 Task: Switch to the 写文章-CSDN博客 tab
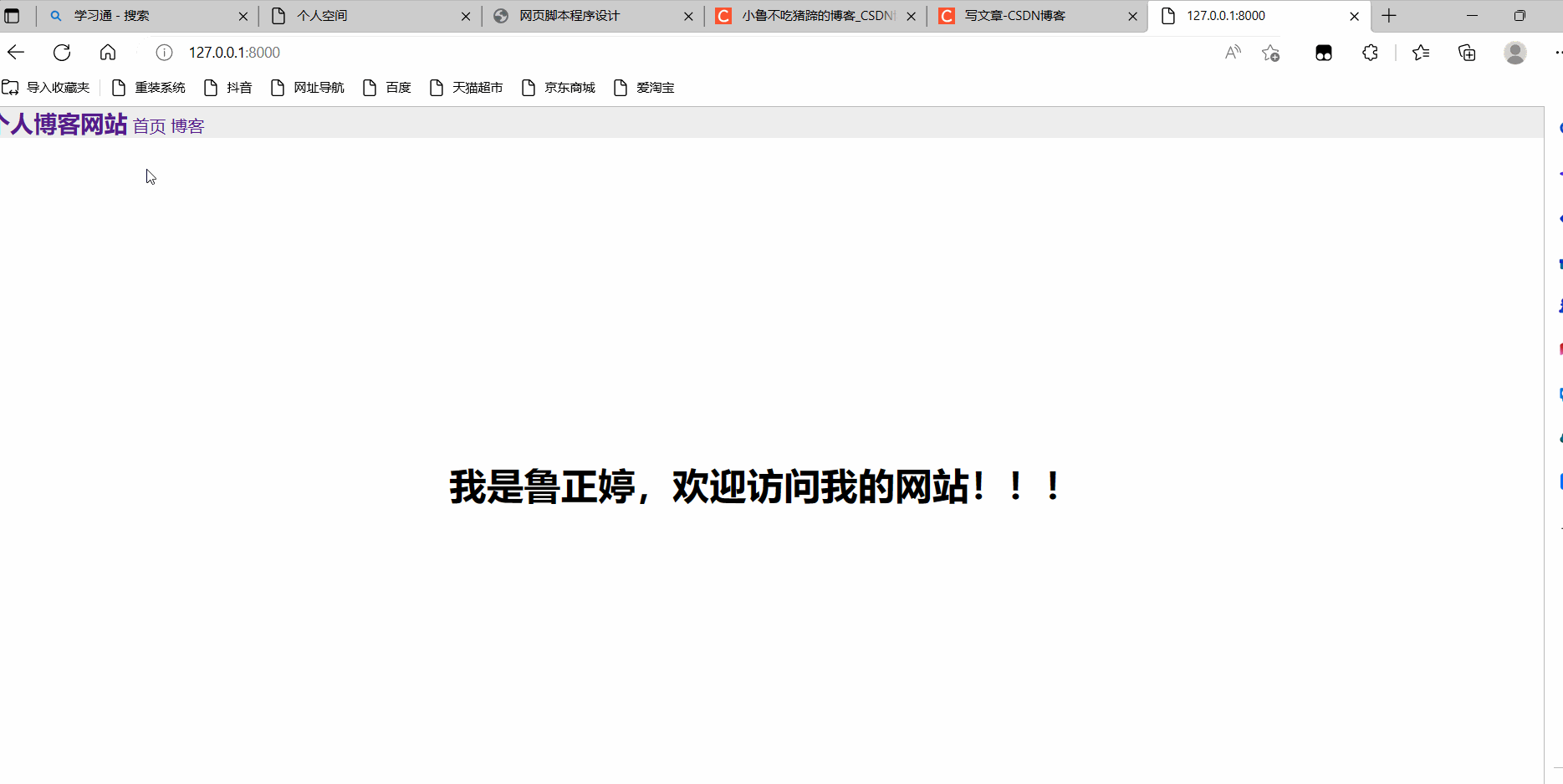point(1038,16)
